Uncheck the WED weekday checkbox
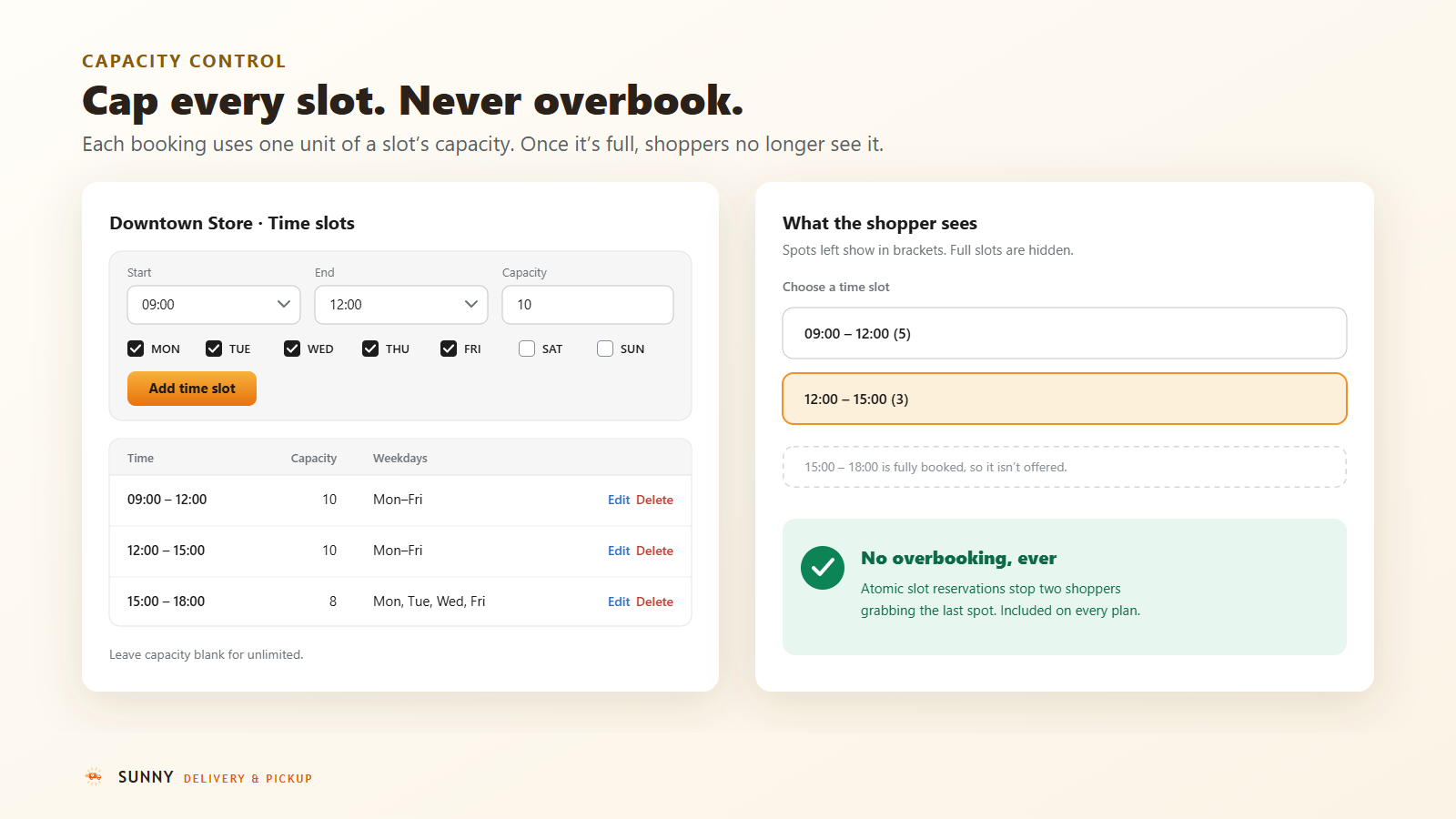The width and height of the screenshot is (1456, 819). pos(292,349)
